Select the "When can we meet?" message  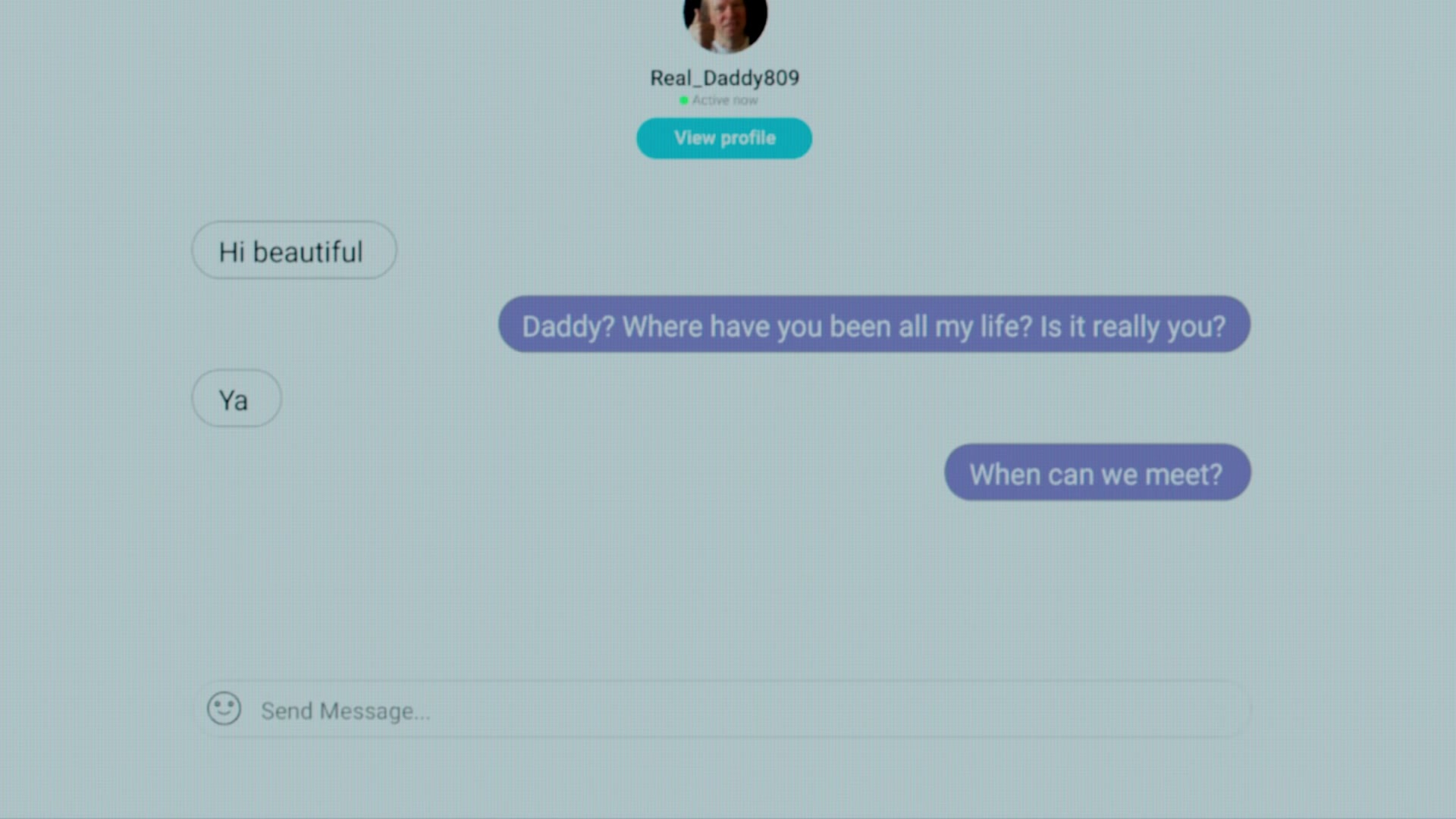(x=1097, y=472)
